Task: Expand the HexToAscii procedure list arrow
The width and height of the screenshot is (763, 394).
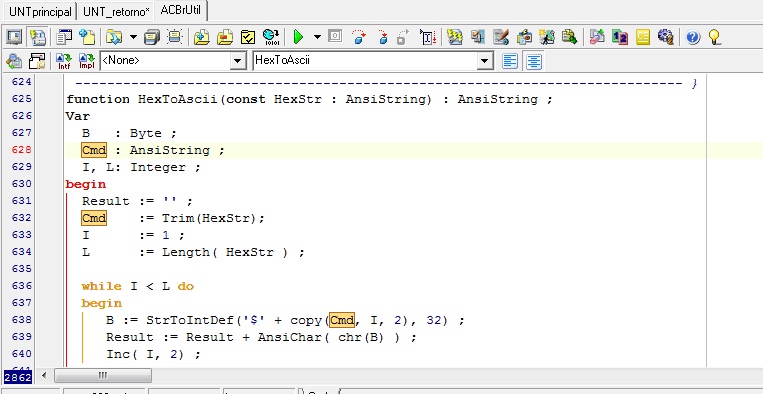Action: point(485,61)
